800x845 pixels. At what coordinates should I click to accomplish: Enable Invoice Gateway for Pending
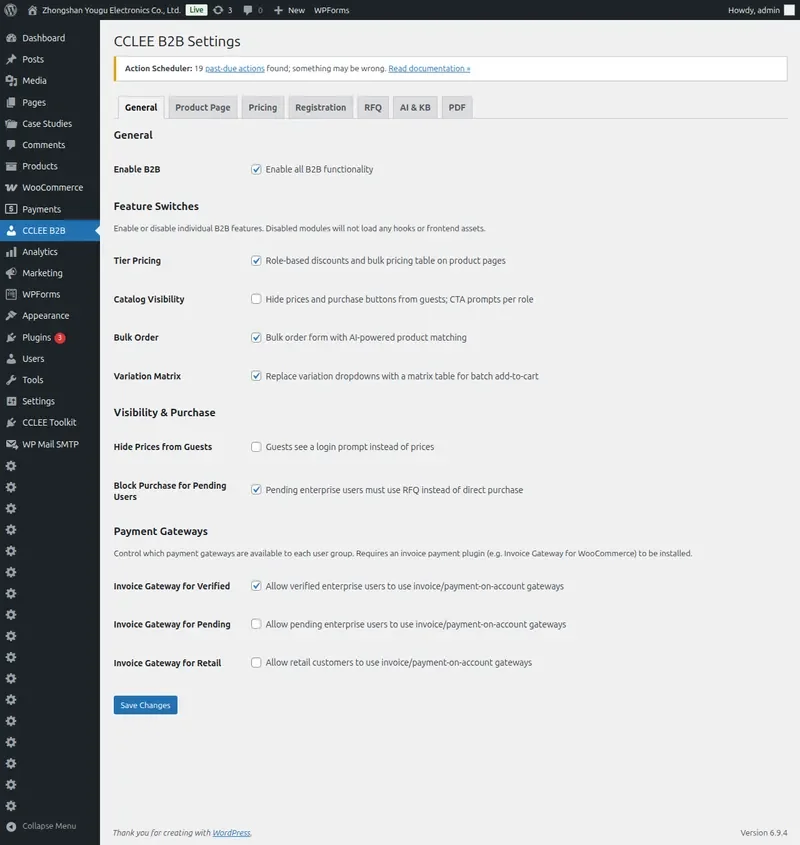coord(256,624)
